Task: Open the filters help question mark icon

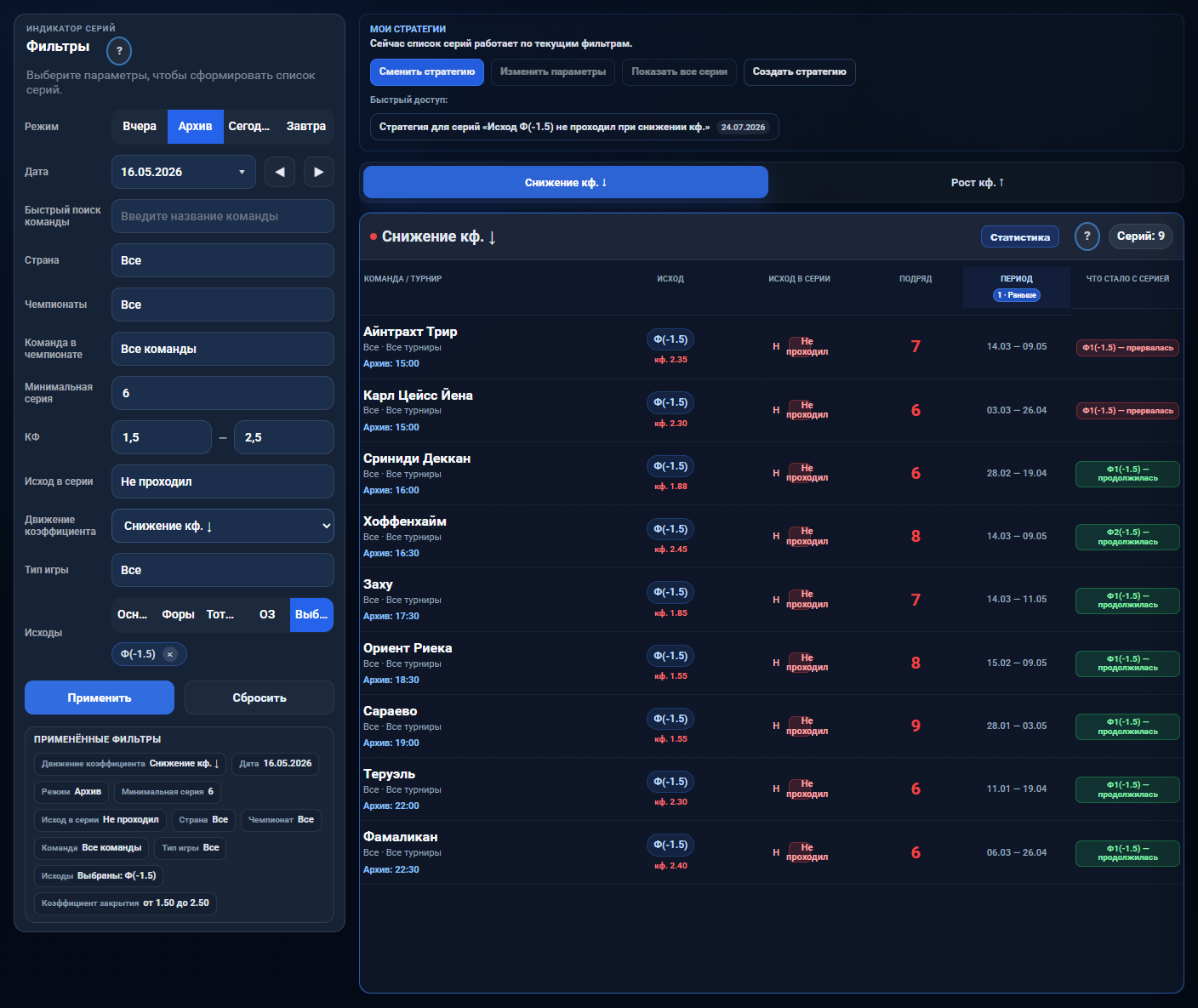Action: pyautogui.click(x=119, y=51)
